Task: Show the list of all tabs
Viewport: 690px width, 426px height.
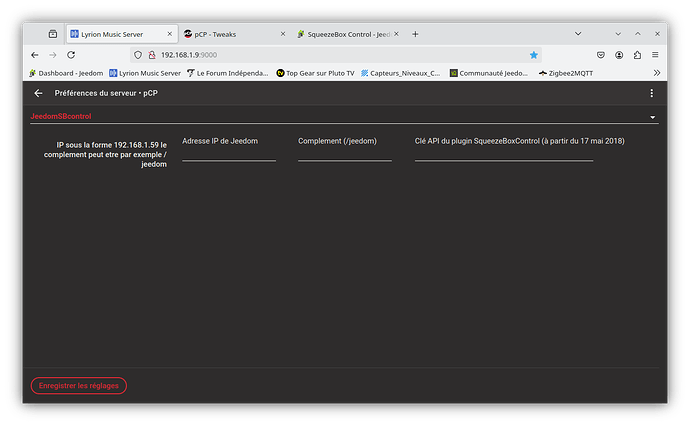Action: tap(576, 34)
